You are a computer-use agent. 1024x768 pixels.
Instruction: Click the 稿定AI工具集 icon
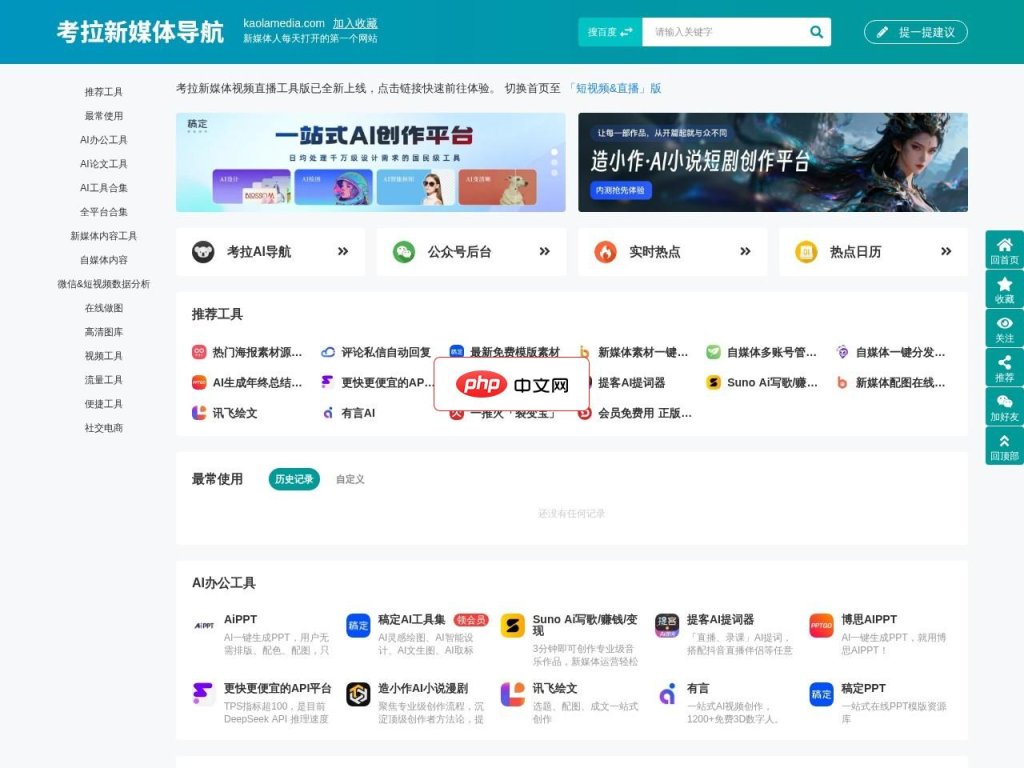358,625
